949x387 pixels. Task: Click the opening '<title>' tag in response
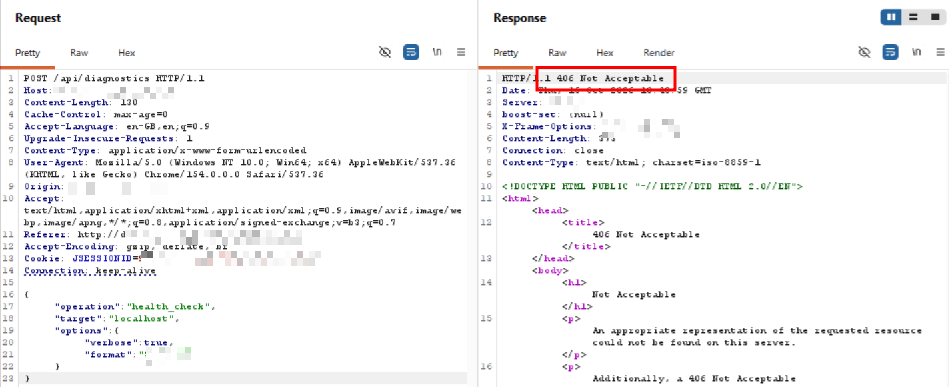[583, 222]
